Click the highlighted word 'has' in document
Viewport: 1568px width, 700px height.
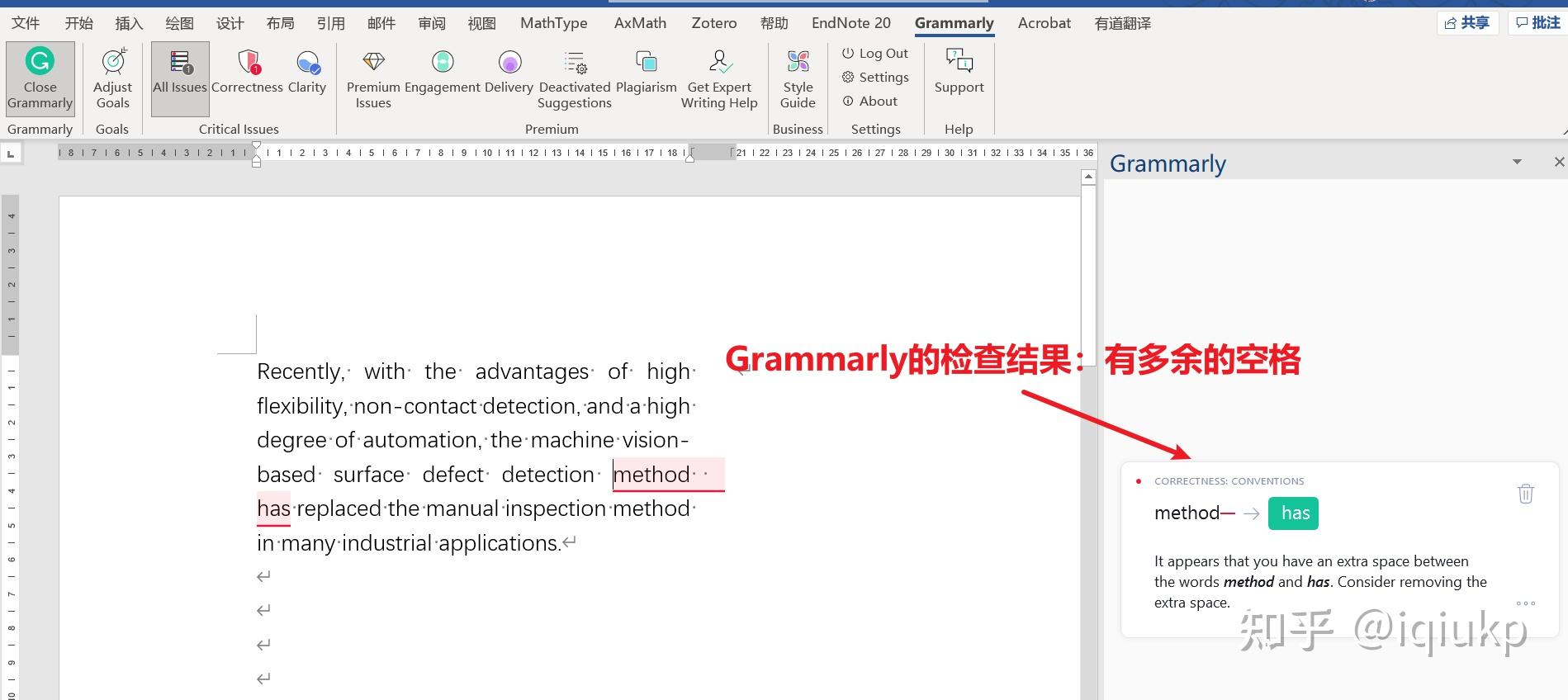point(273,508)
